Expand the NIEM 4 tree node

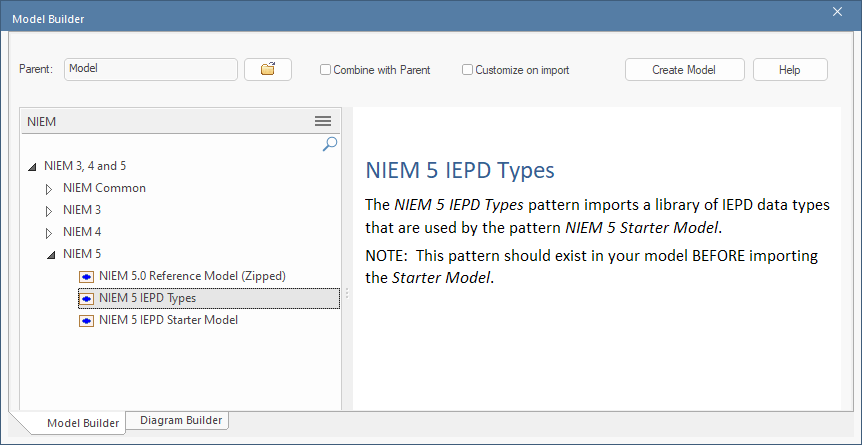(x=49, y=233)
